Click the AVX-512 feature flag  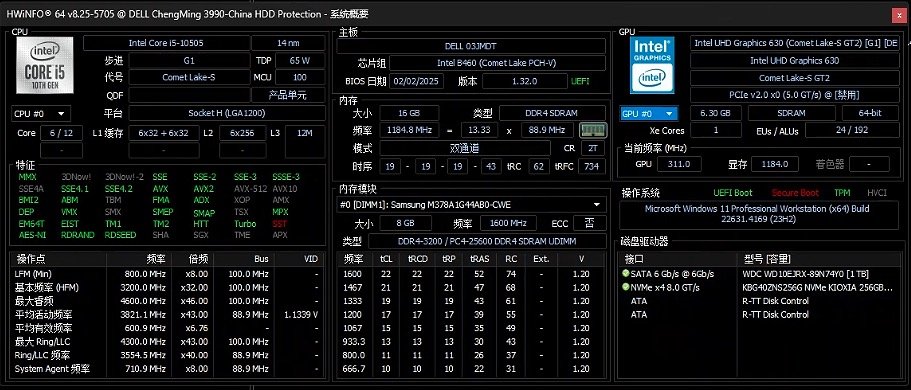[x=250, y=189]
